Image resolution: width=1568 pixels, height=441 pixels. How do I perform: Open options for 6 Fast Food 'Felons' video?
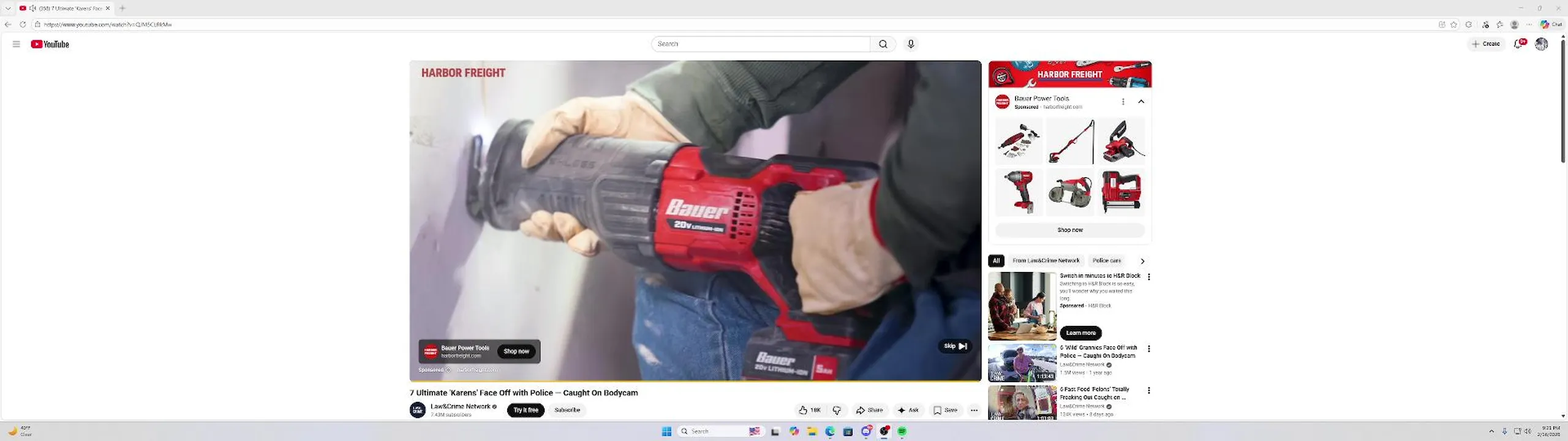(1149, 390)
